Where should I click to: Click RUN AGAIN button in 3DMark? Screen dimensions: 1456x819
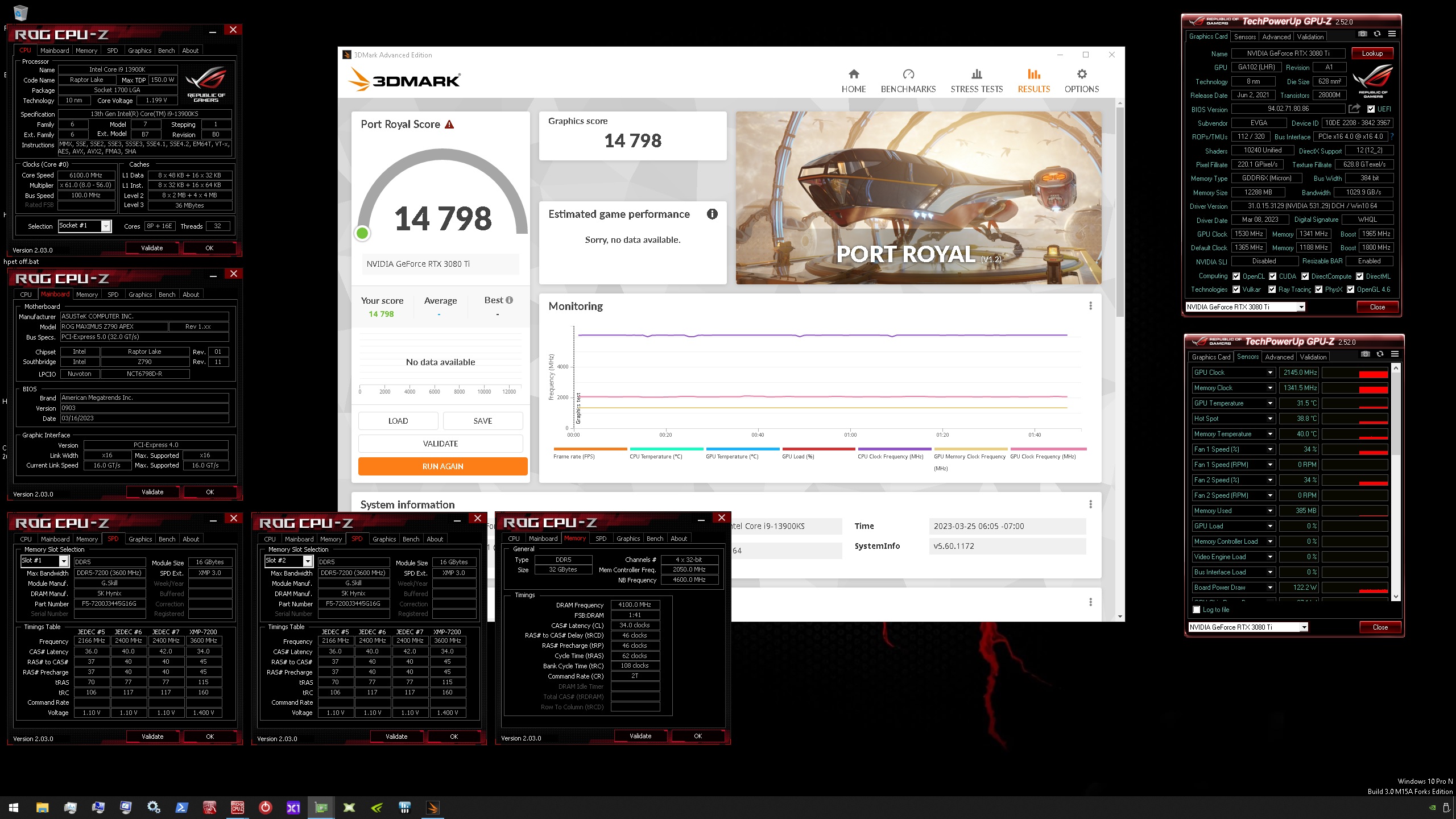(x=442, y=466)
